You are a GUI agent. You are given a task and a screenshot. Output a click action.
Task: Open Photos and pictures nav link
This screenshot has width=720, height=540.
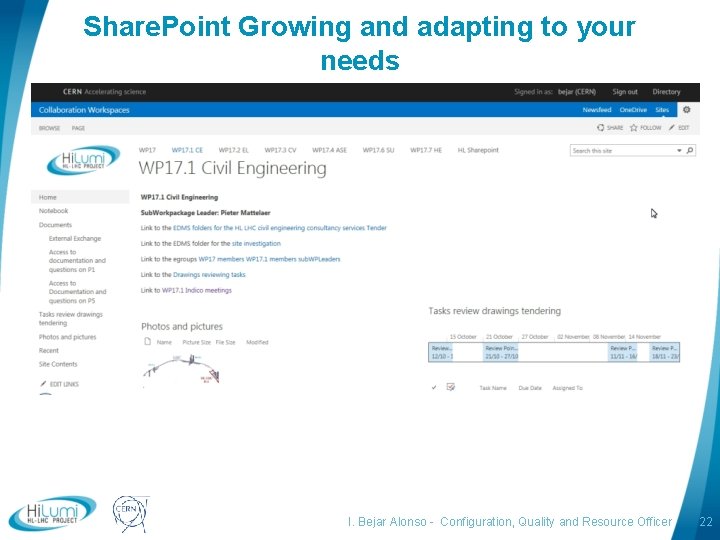pyautogui.click(x=68, y=337)
